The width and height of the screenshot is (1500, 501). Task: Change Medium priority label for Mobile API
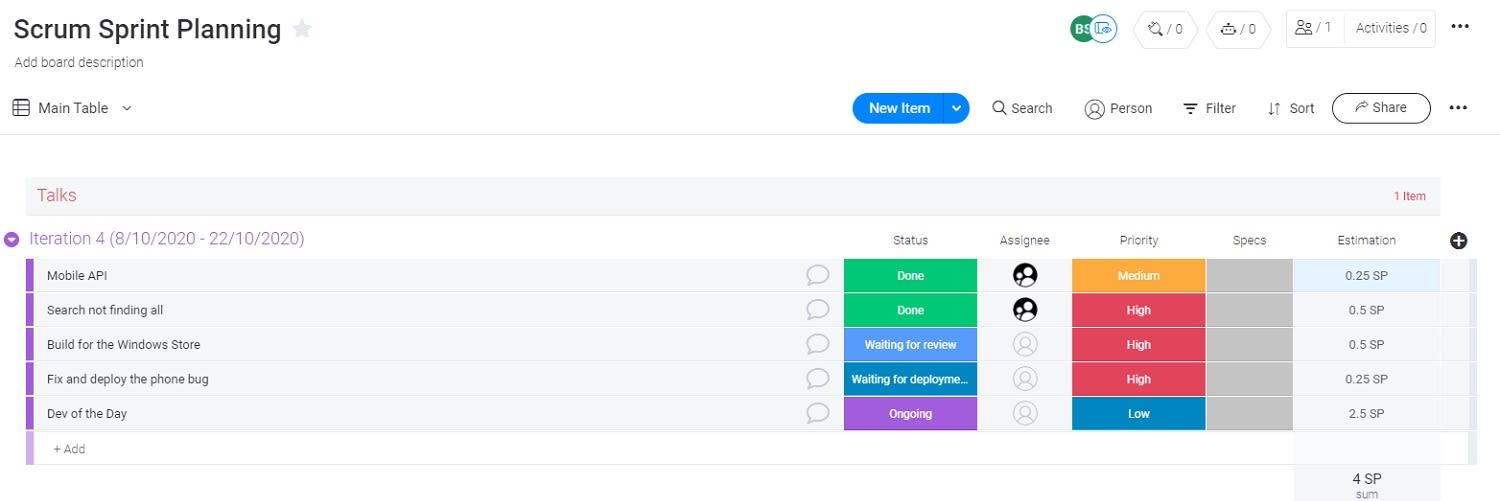click(1139, 275)
